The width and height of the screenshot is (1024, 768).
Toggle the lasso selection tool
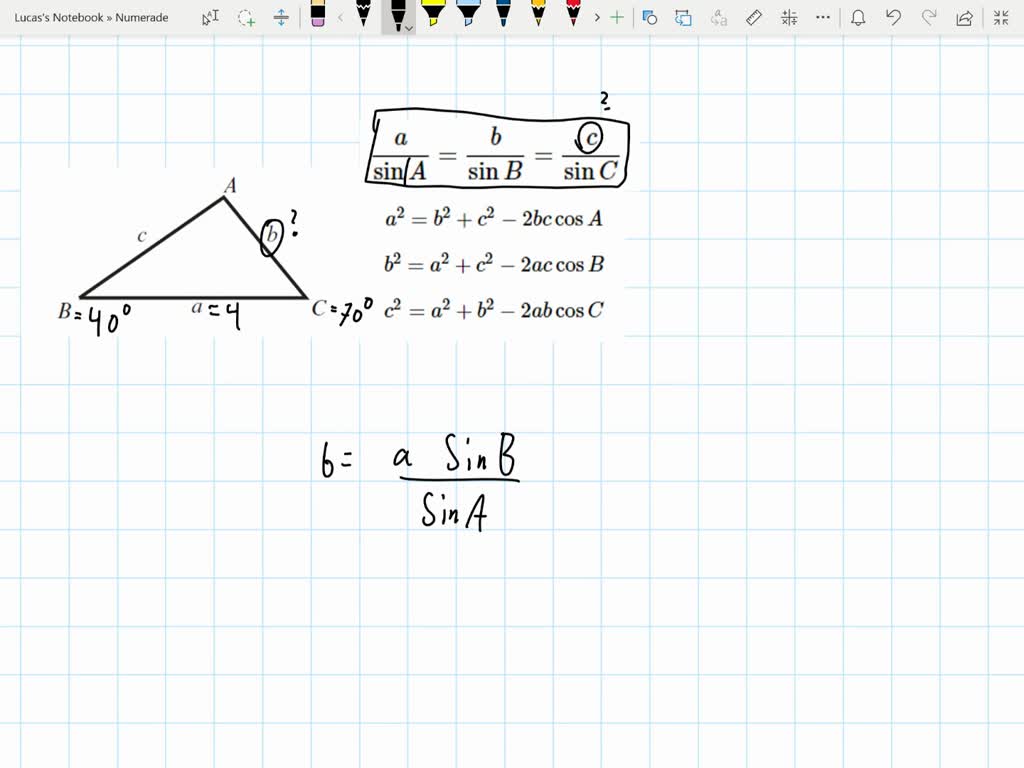coord(243,18)
